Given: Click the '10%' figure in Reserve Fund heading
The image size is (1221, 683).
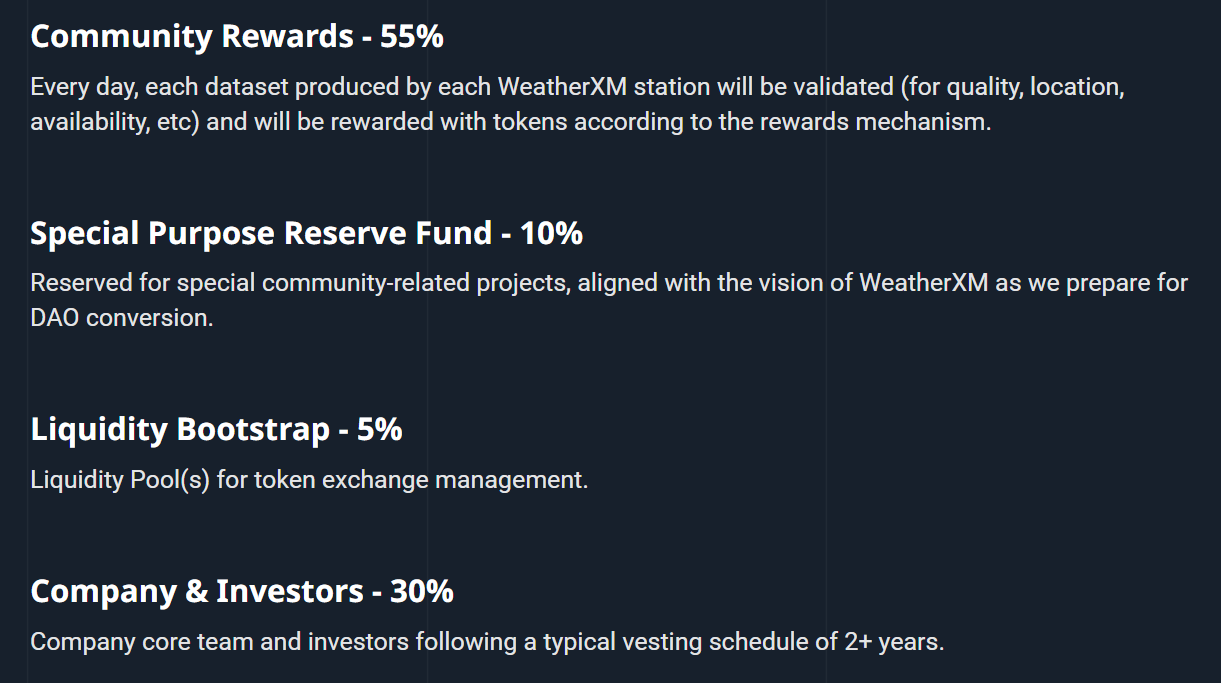Looking at the screenshot, I should click(x=551, y=234).
